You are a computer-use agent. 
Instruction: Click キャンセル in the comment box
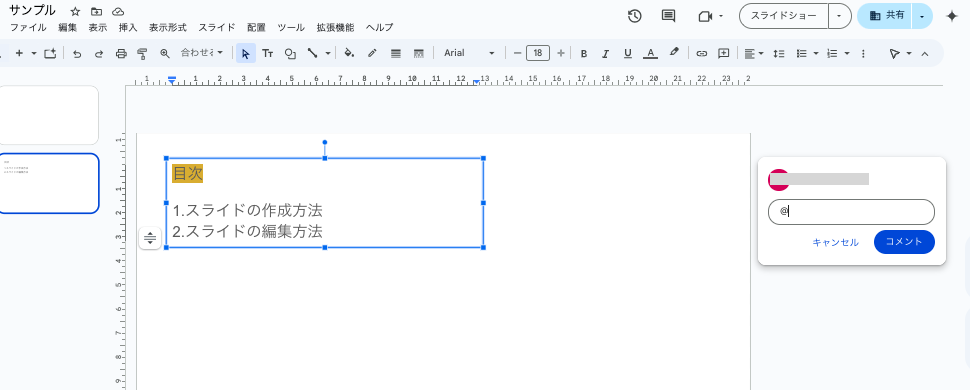[x=835, y=242]
